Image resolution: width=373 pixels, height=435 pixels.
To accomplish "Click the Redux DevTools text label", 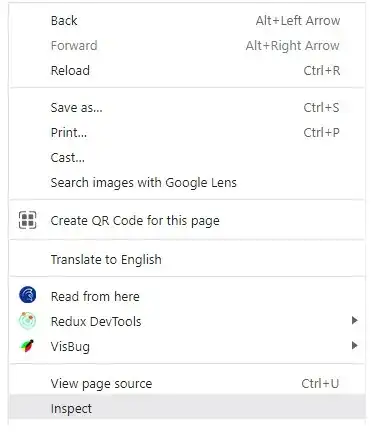I will (x=96, y=321).
